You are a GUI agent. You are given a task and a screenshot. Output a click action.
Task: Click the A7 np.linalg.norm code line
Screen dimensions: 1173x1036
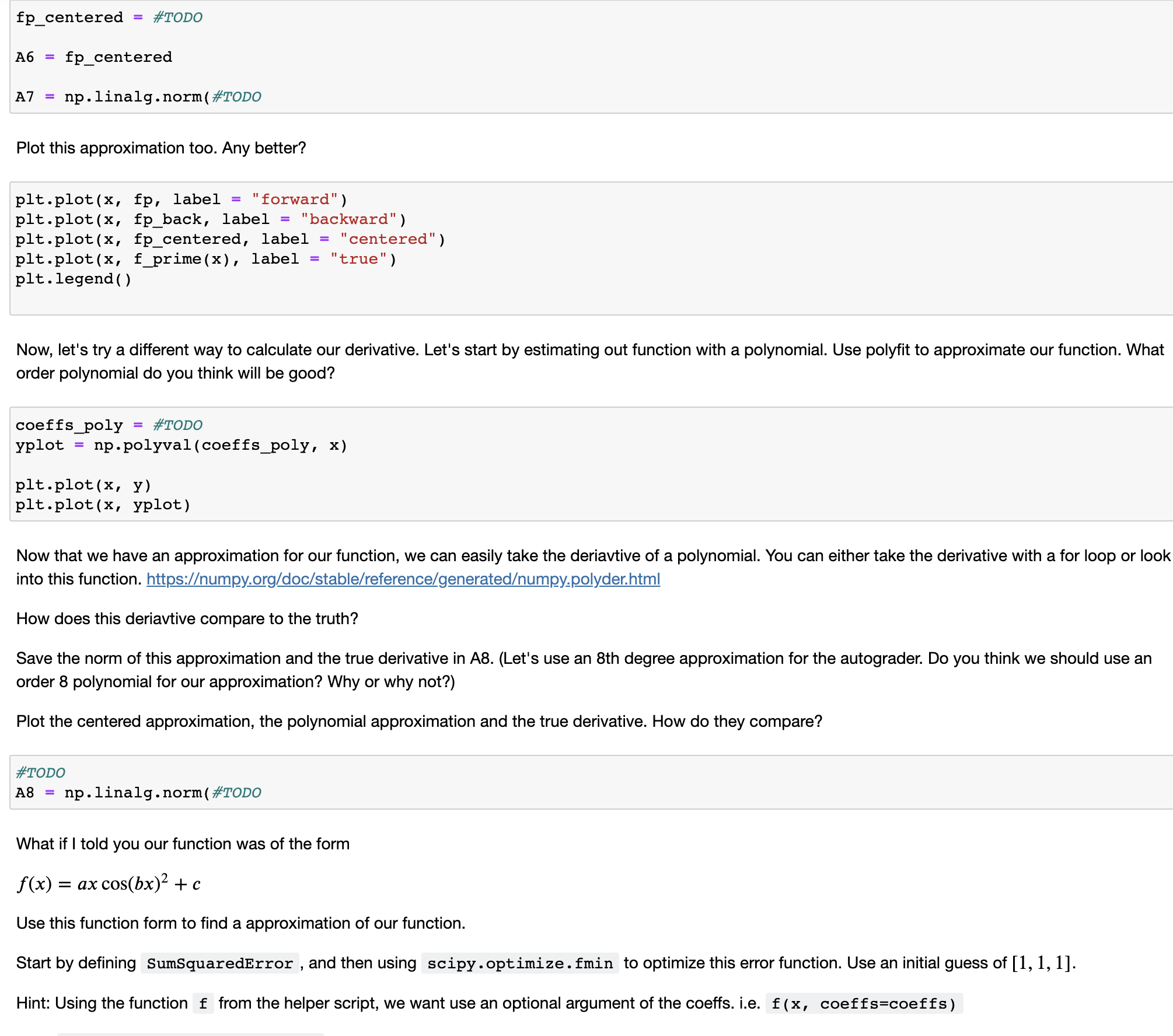point(138,97)
